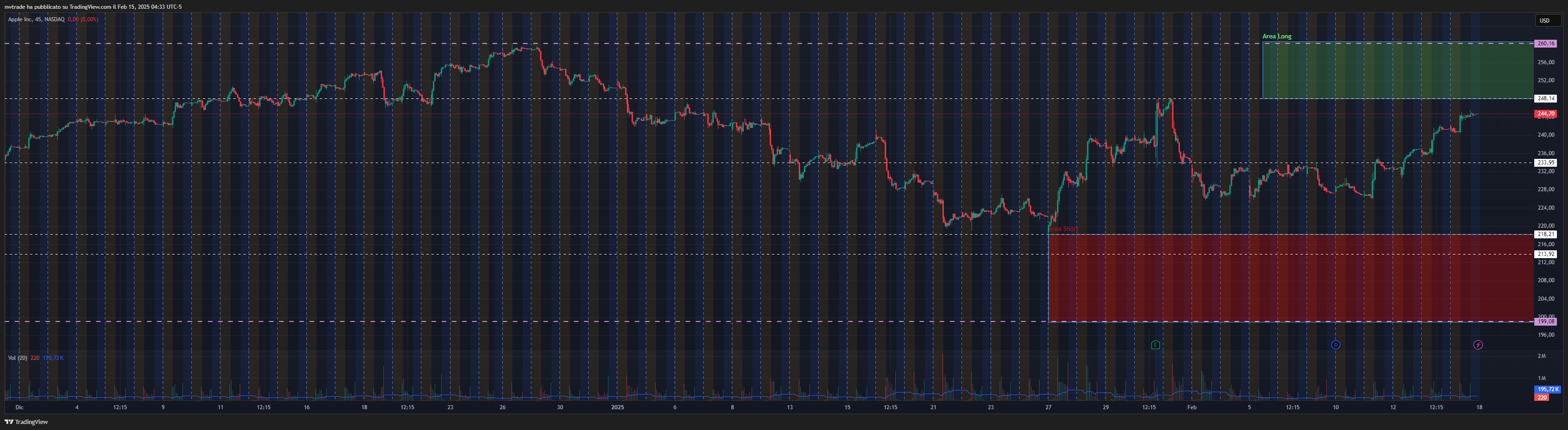Viewport: 1568px width, 430px height.
Task: Open the blue dividend D marker
Action: [1336, 345]
